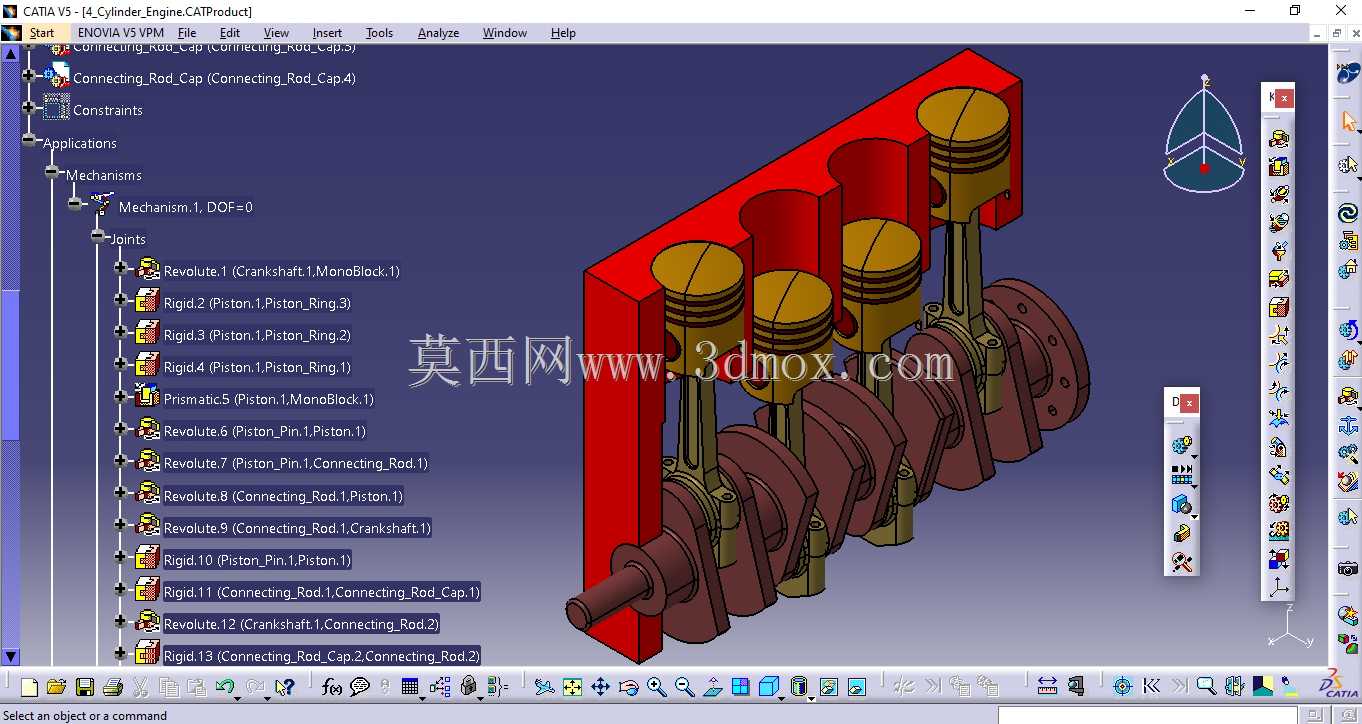Save the product with the floppy icon
Viewport: 1362px width, 724px height.
point(85,687)
